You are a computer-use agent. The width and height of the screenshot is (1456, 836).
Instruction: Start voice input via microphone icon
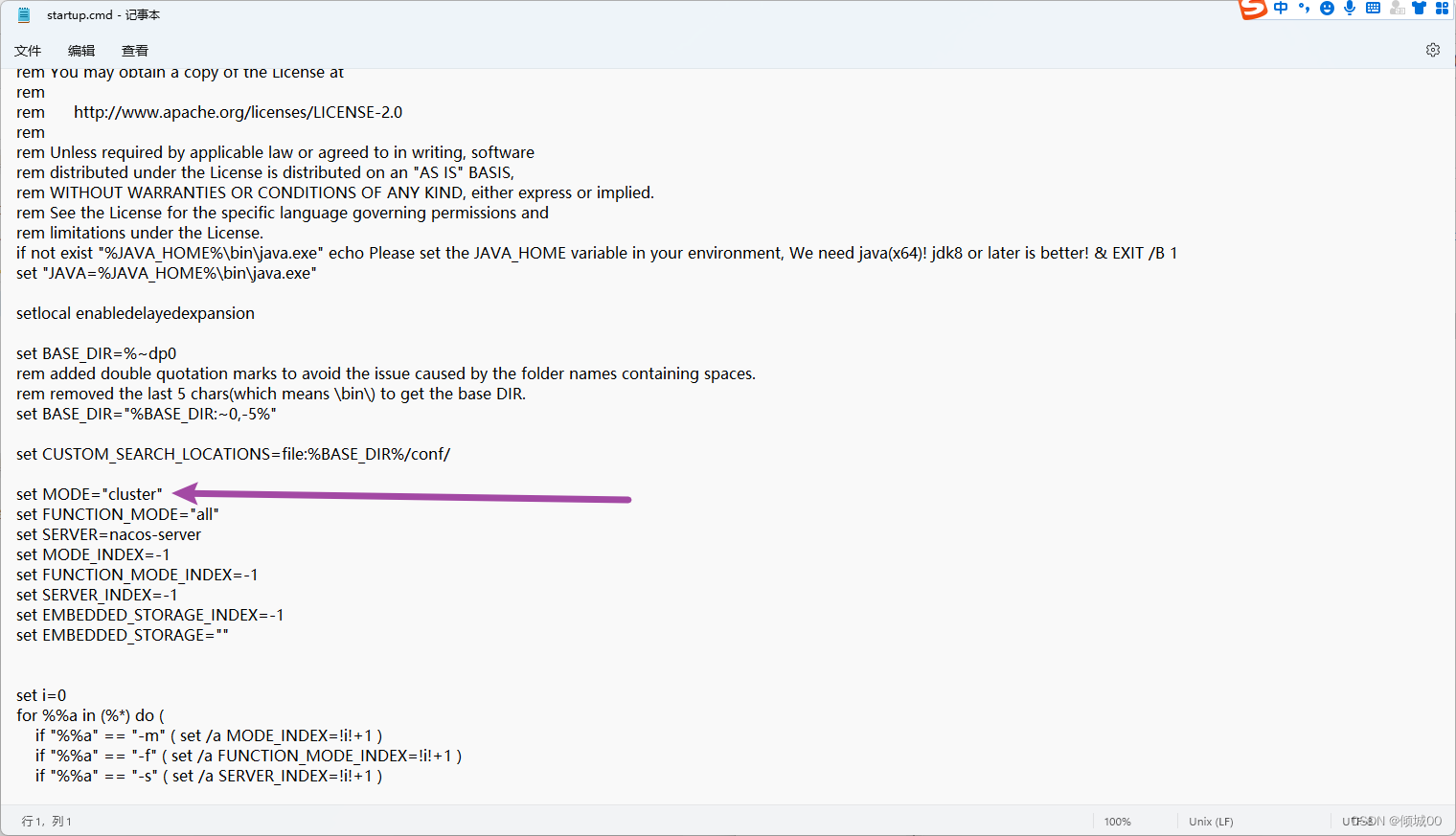[1350, 8]
